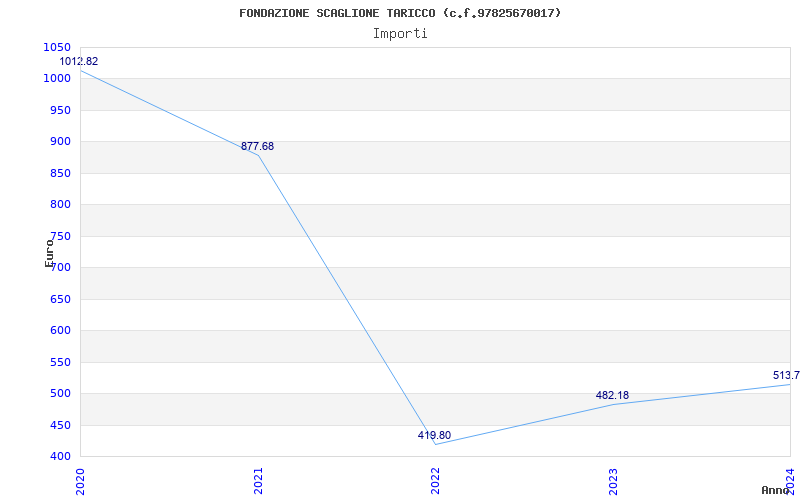
Task: Click the 1050 y-axis tick label
Action: coord(57,47)
